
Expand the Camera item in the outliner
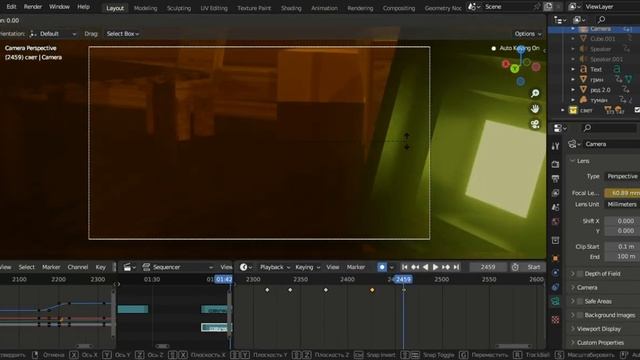point(573,29)
